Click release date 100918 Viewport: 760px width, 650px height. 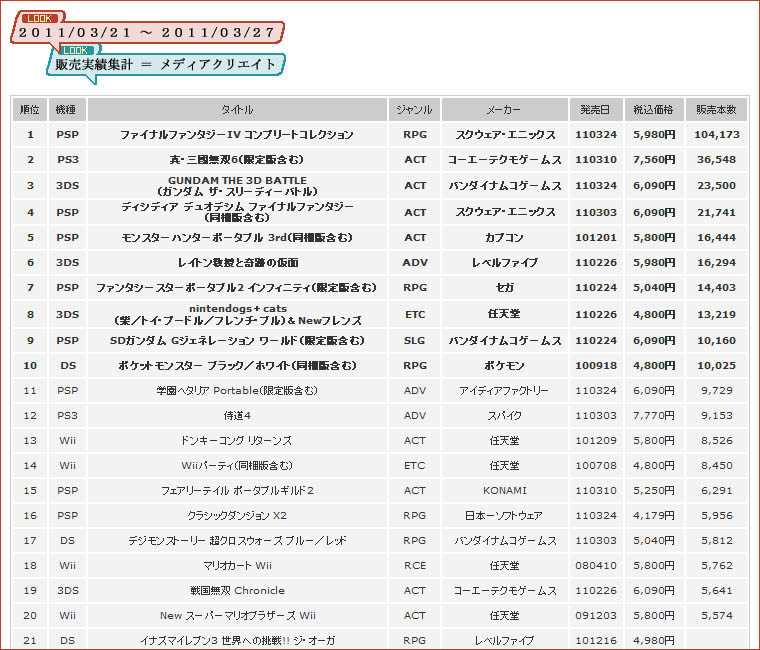[596, 365]
